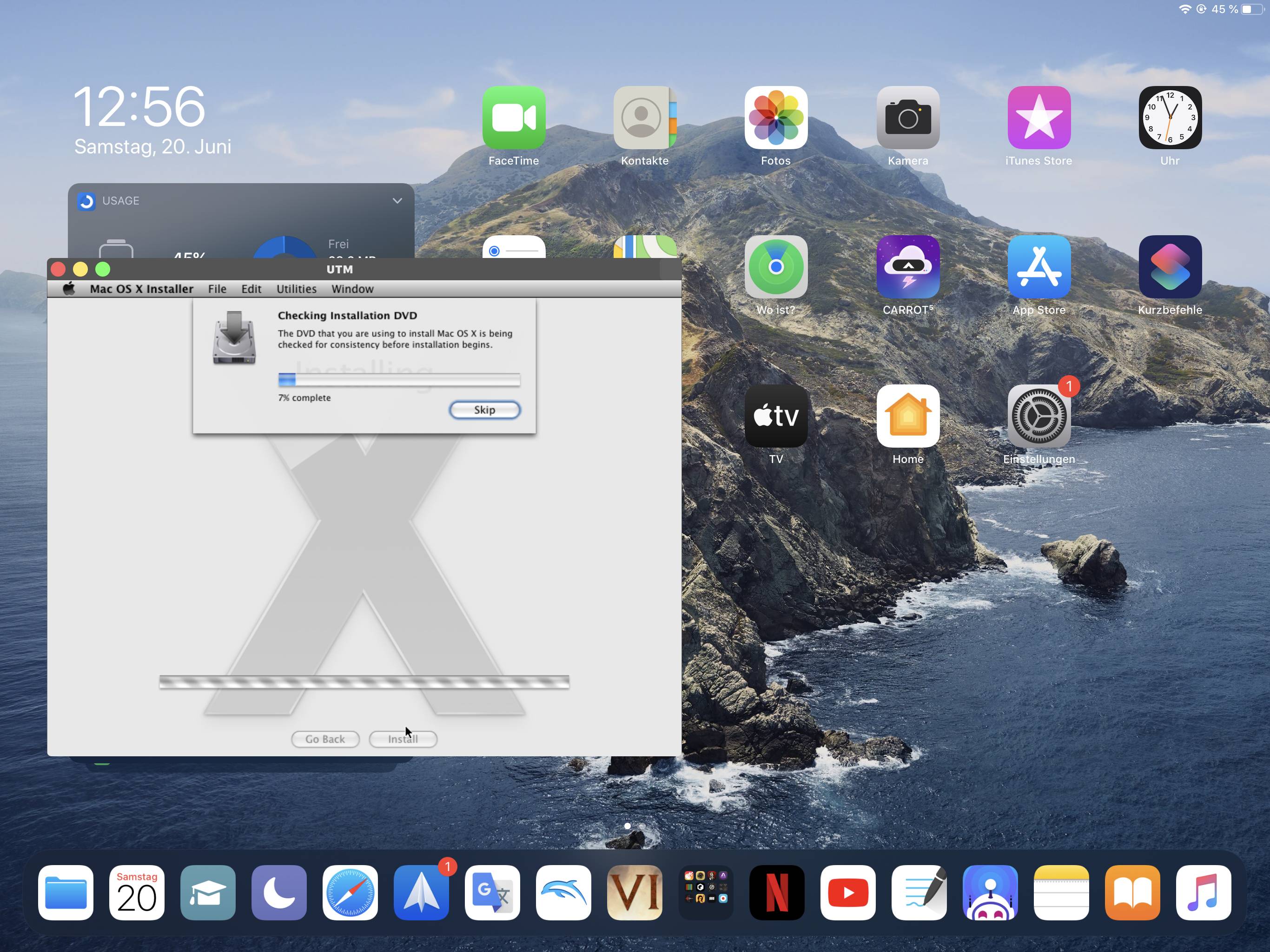Open the Window menu
Image resolution: width=1270 pixels, height=952 pixels.
(x=352, y=289)
